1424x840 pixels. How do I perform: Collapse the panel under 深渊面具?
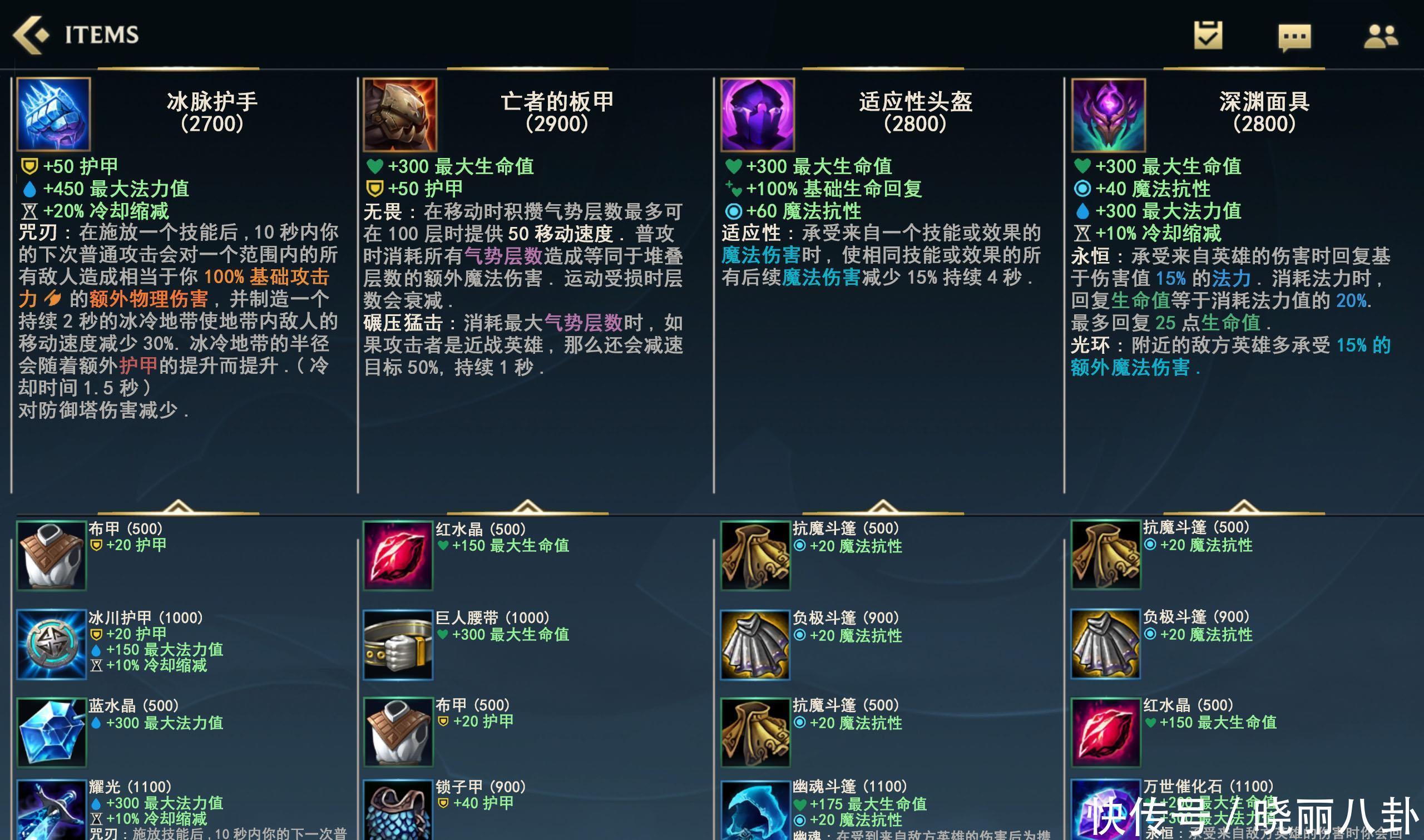click(1244, 507)
